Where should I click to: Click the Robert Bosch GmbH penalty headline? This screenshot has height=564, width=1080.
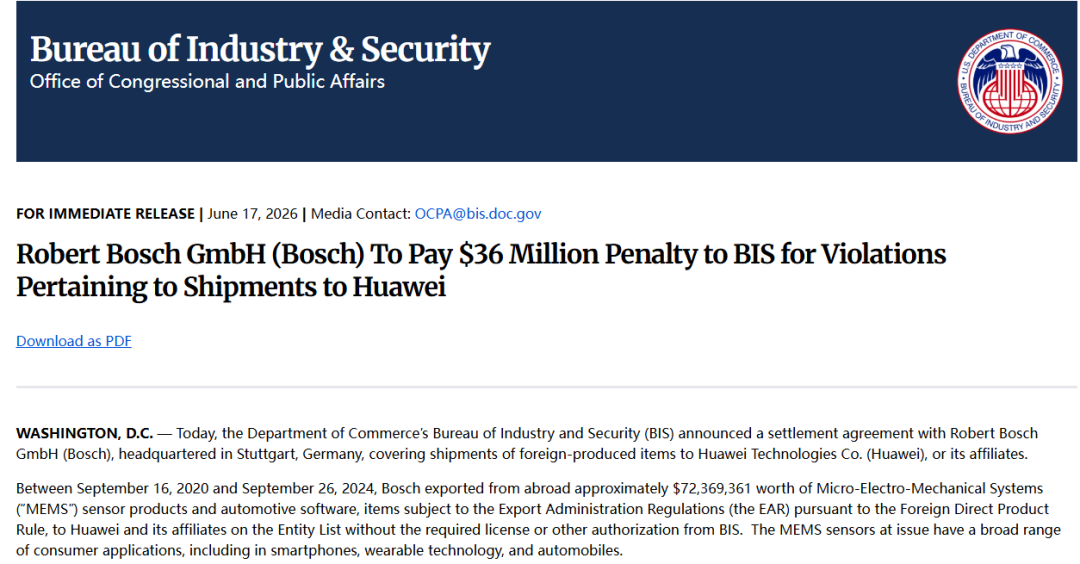coord(481,270)
